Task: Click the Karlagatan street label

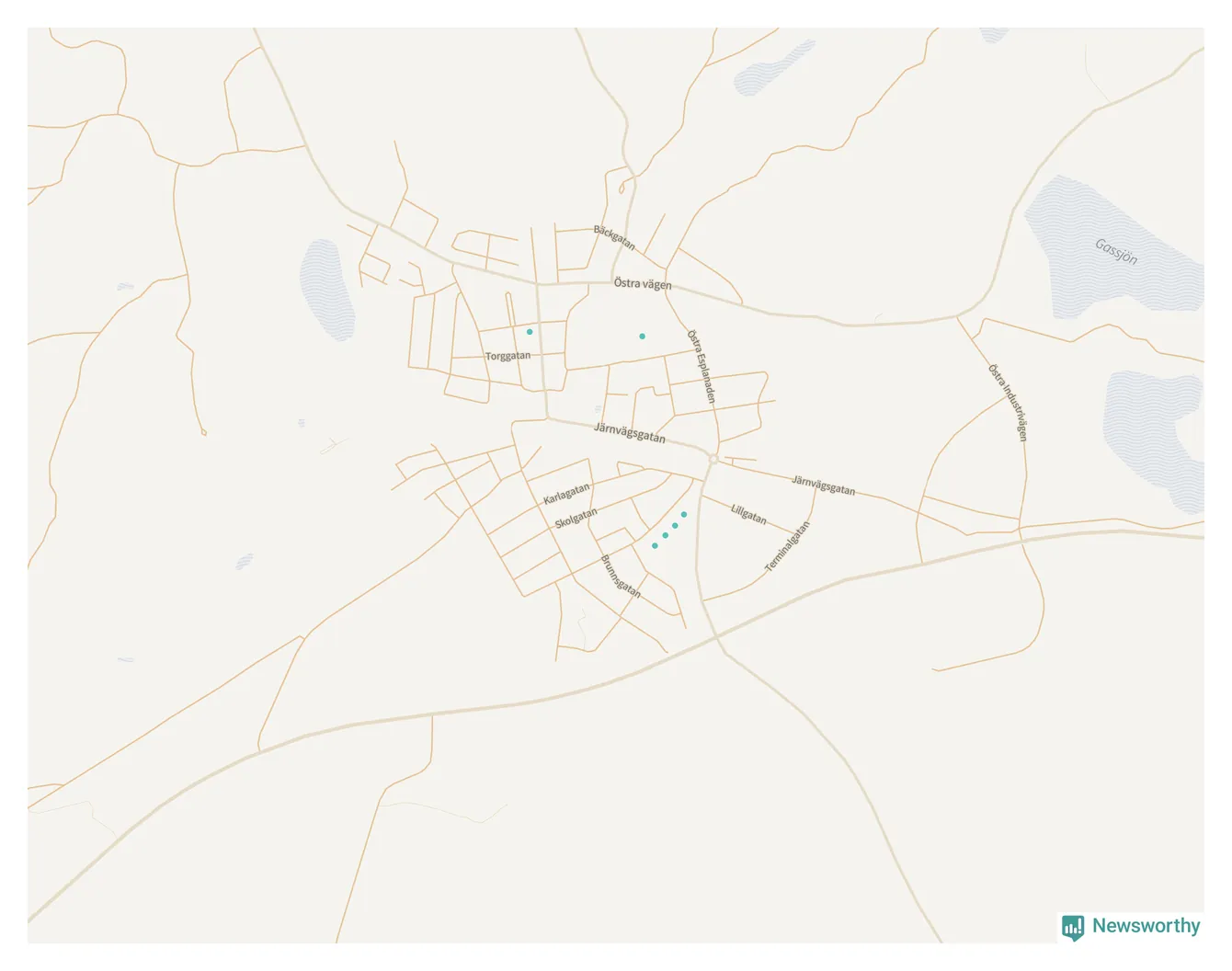Action: tap(566, 494)
